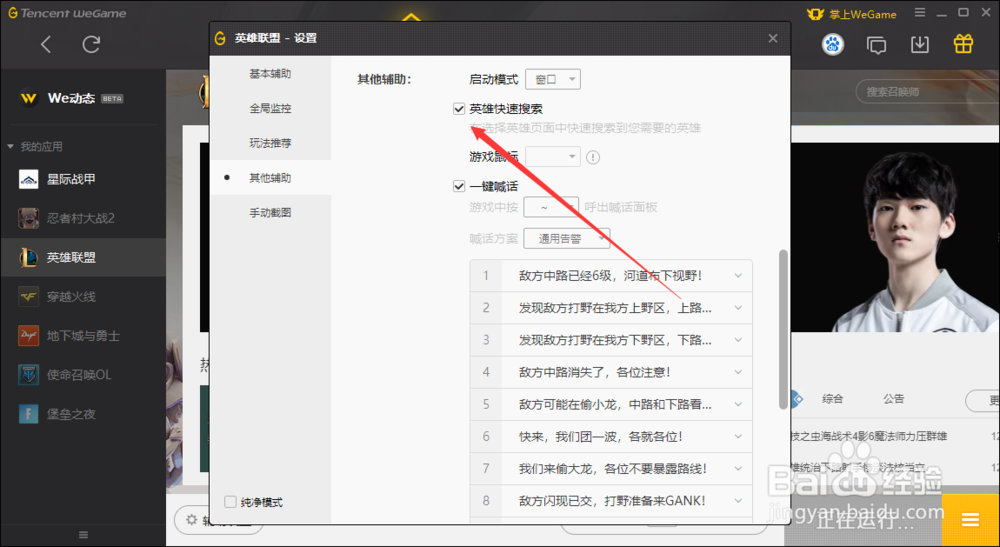Open the download manager icon
Image resolution: width=1000 pixels, height=547 pixels.
pos(920,44)
